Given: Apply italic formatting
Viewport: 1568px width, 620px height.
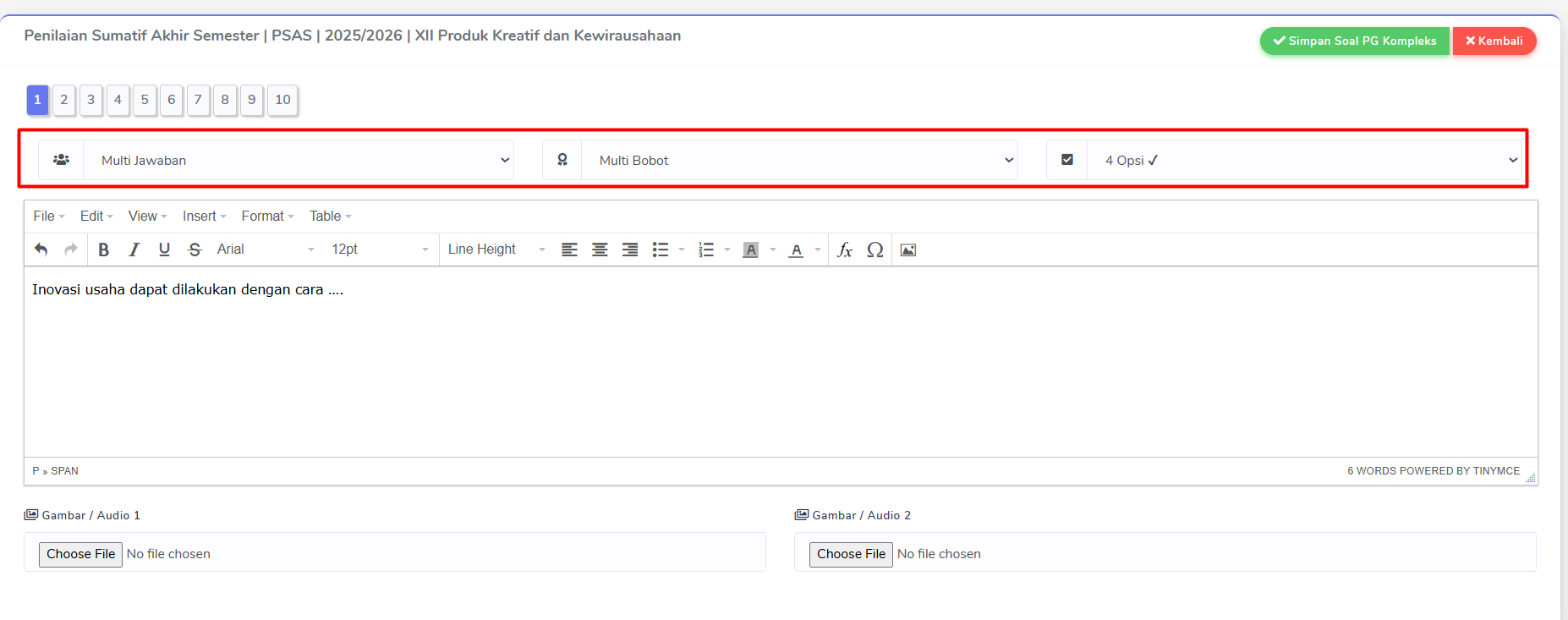Looking at the screenshot, I should (x=134, y=250).
